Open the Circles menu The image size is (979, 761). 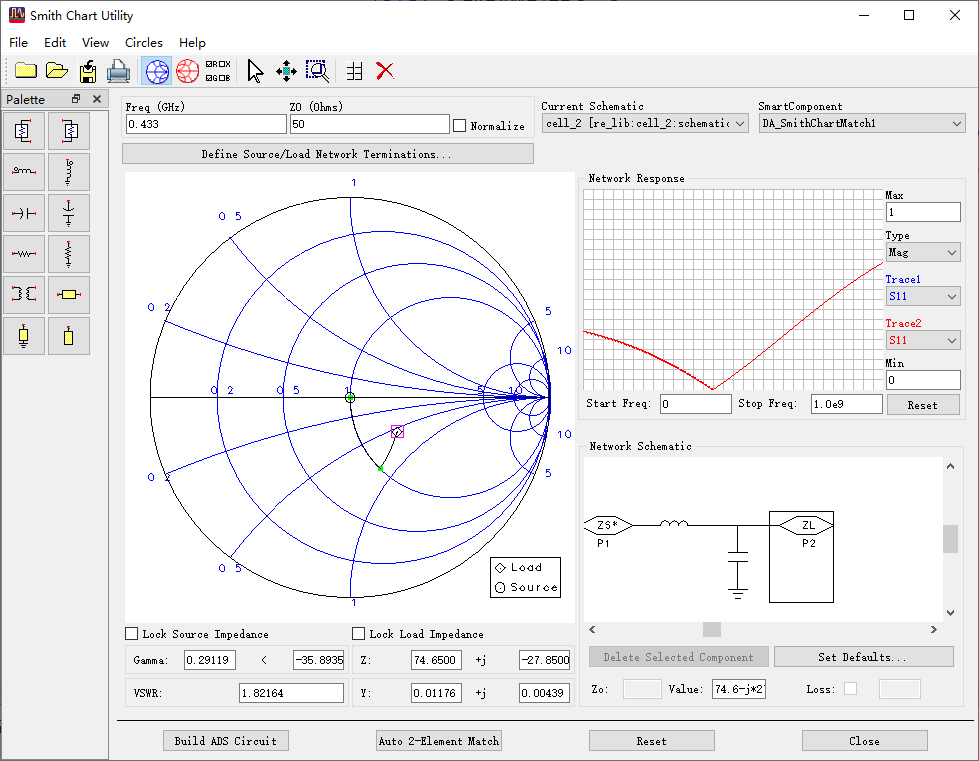pyautogui.click(x=144, y=42)
